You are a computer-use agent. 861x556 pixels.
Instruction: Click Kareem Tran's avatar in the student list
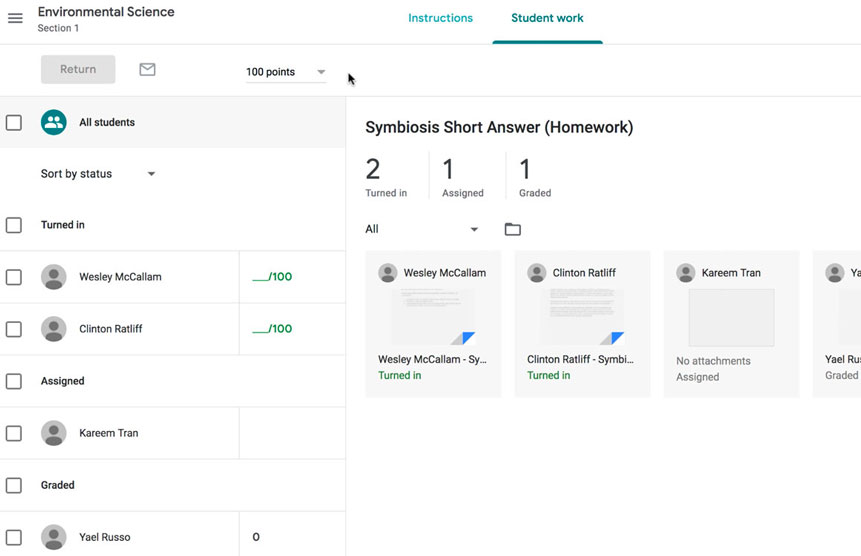pyautogui.click(x=54, y=433)
